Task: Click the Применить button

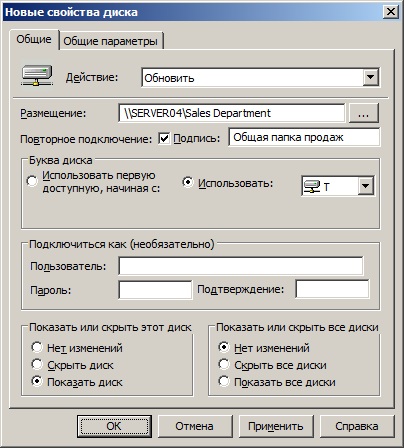Action: (276, 426)
